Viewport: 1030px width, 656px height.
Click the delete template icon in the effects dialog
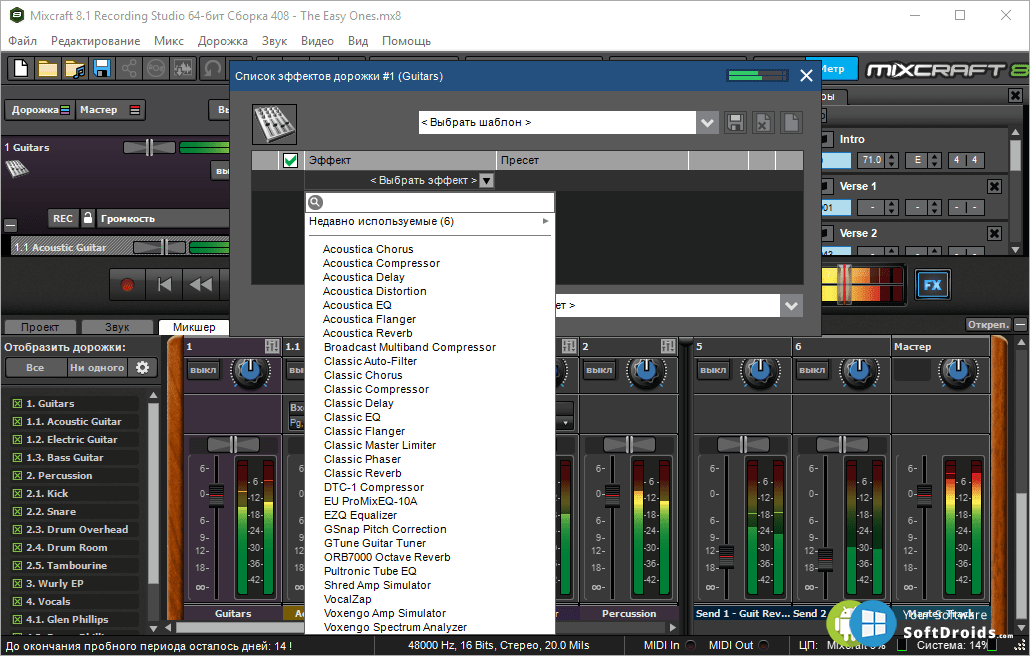(763, 122)
